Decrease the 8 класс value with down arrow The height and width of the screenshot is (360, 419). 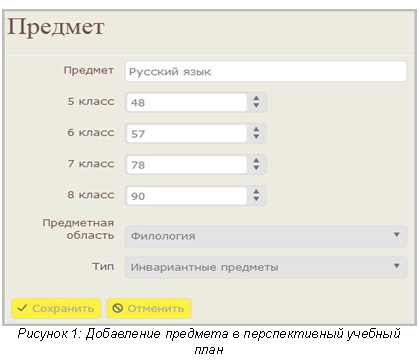click(256, 199)
